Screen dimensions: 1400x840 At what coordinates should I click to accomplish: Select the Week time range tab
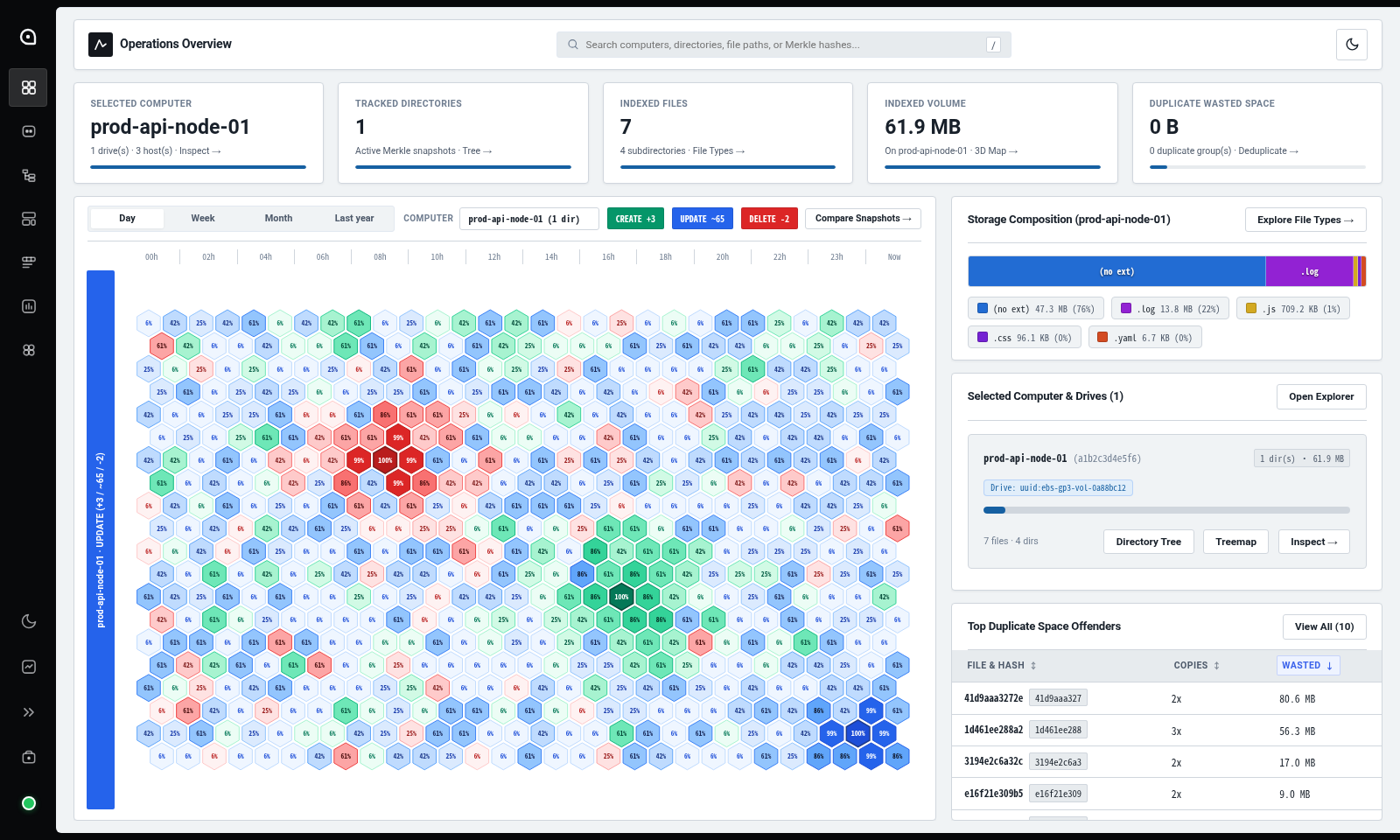pyautogui.click(x=203, y=218)
